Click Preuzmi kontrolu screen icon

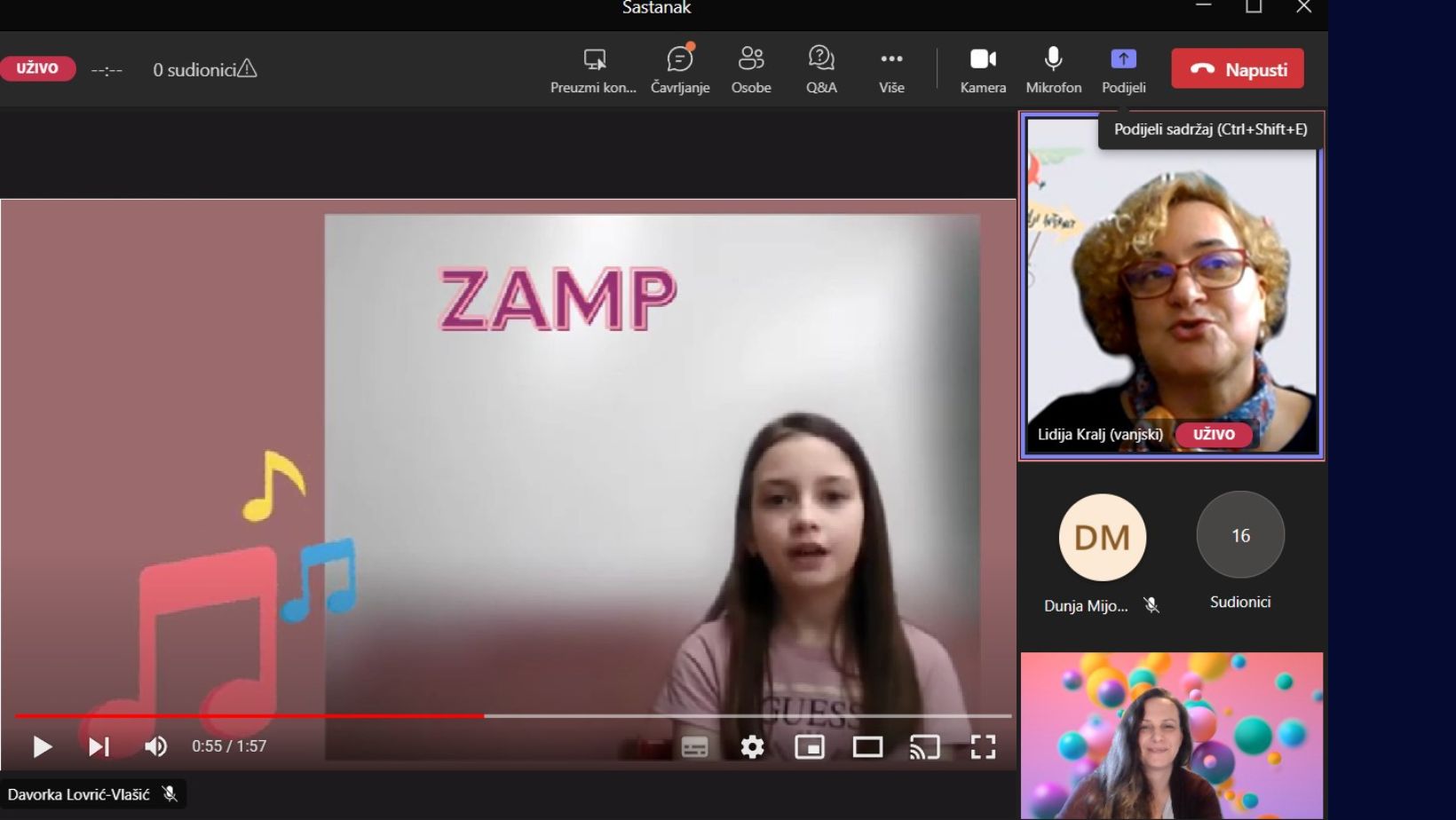tap(594, 59)
